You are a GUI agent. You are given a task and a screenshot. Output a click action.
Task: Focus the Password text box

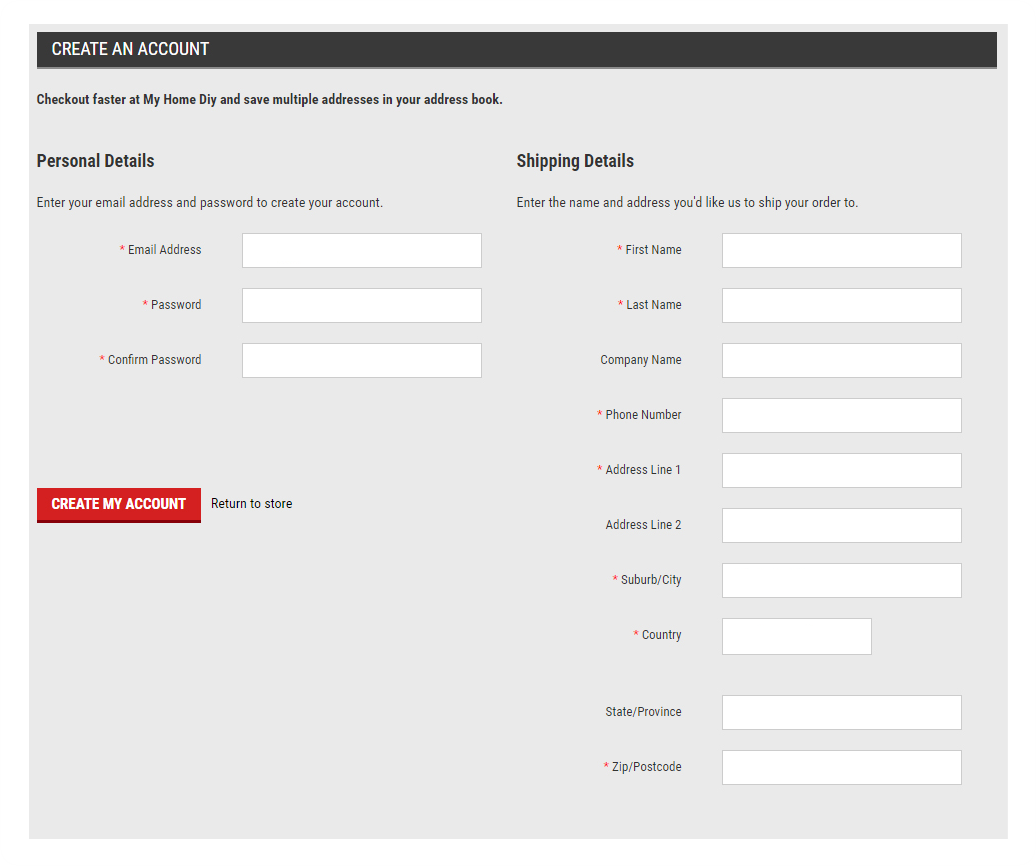coord(361,305)
